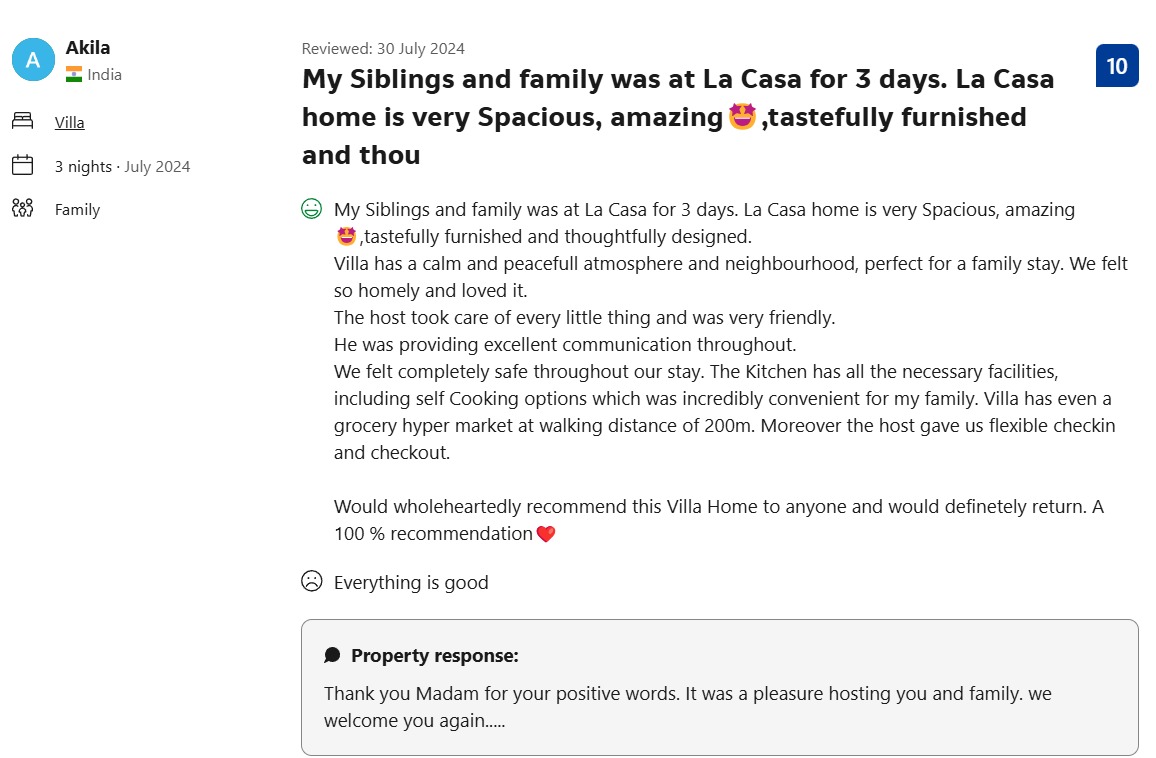Click the speech bubble Property response icon
The image size is (1156, 758).
pos(332,656)
